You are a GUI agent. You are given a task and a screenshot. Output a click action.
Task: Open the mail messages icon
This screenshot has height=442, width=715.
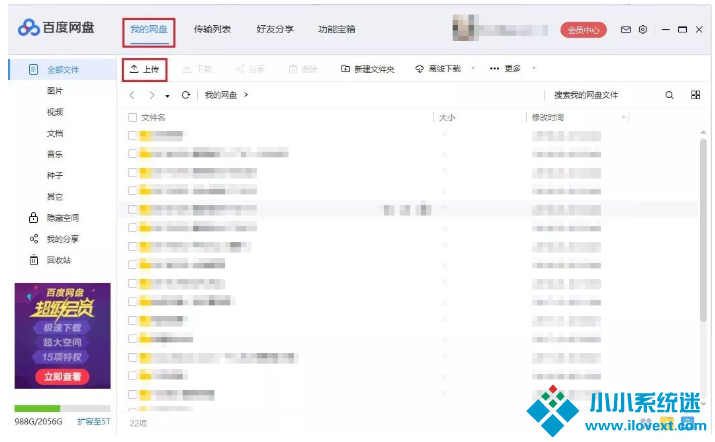pos(626,30)
